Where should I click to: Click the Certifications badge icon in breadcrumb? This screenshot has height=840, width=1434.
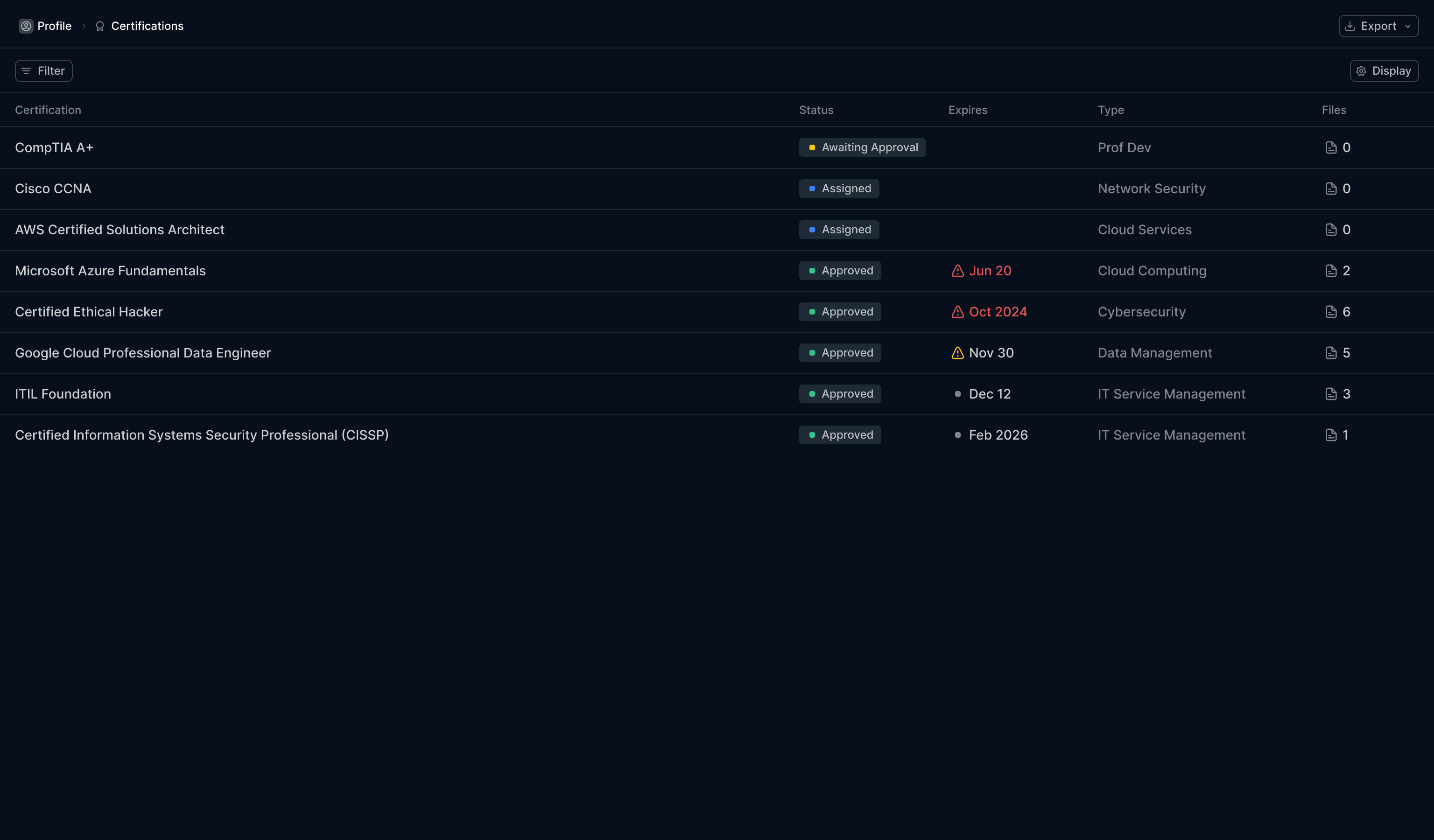pos(99,26)
